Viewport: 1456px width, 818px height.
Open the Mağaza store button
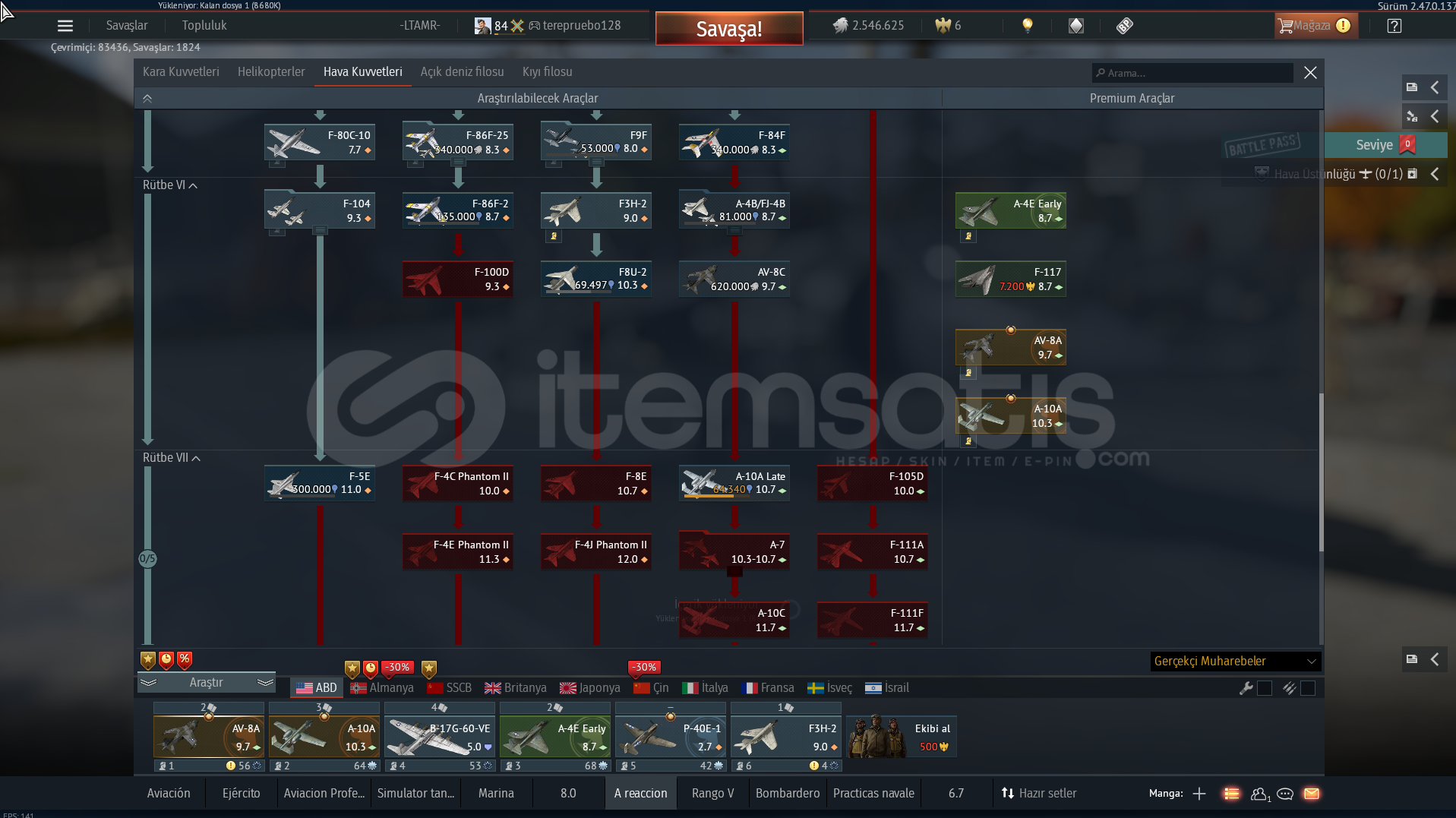pyautogui.click(x=1315, y=26)
